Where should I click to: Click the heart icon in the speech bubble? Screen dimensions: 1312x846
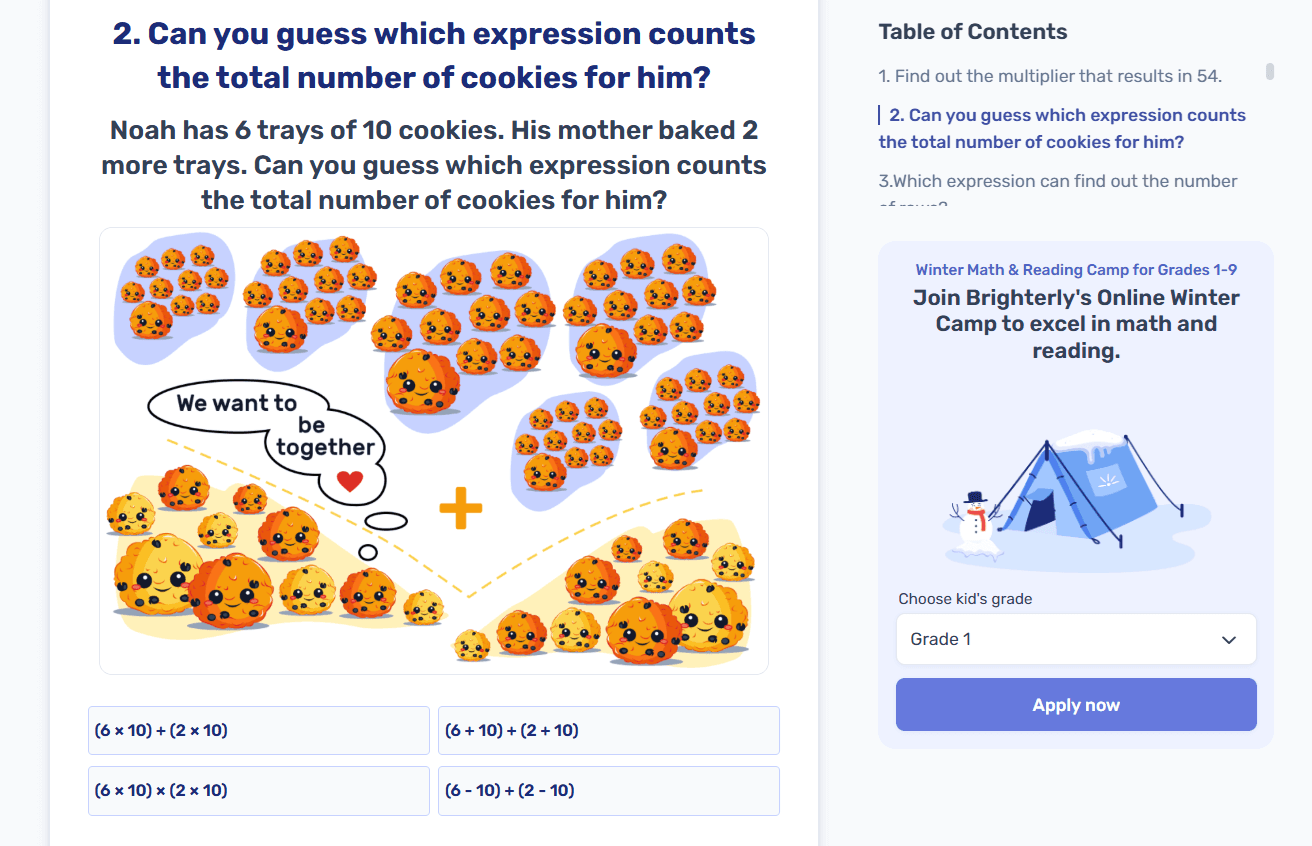pyautogui.click(x=349, y=480)
